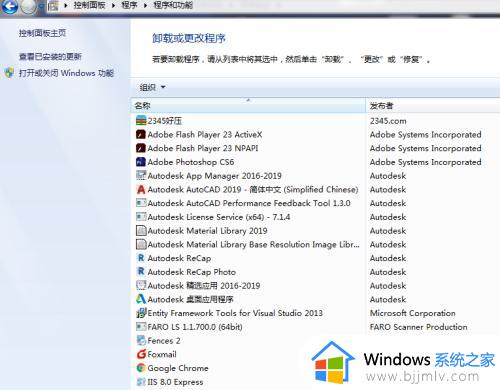Click Autodesk 精选应用 2016-2019 icon
Screen dimensions: 500x390
[141, 285]
